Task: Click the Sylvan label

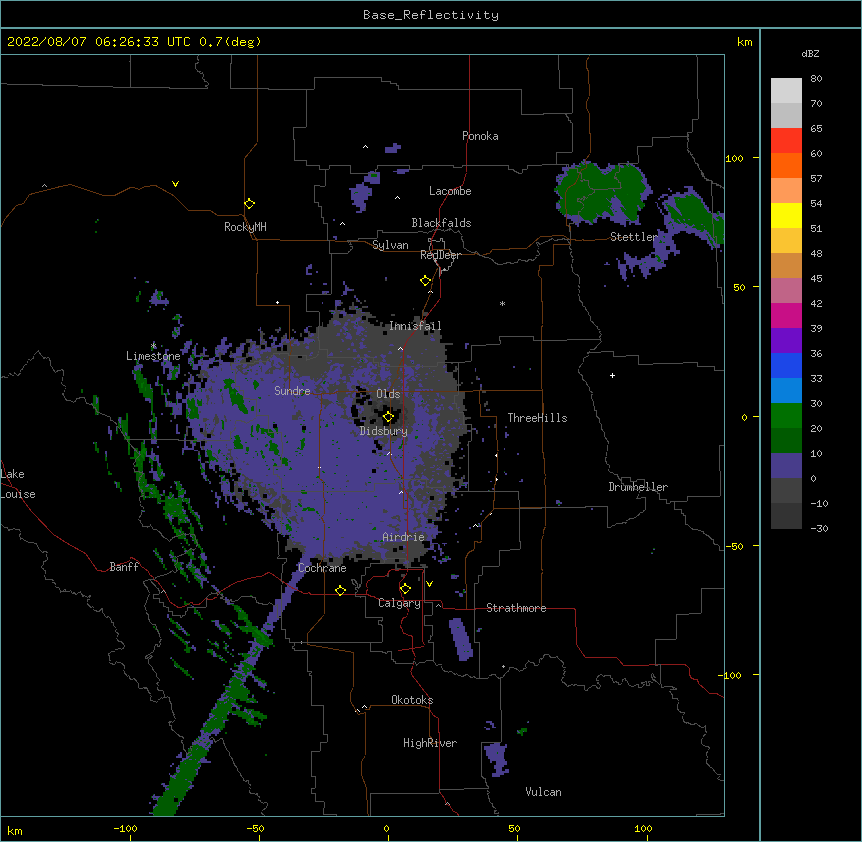Action: click(x=390, y=245)
